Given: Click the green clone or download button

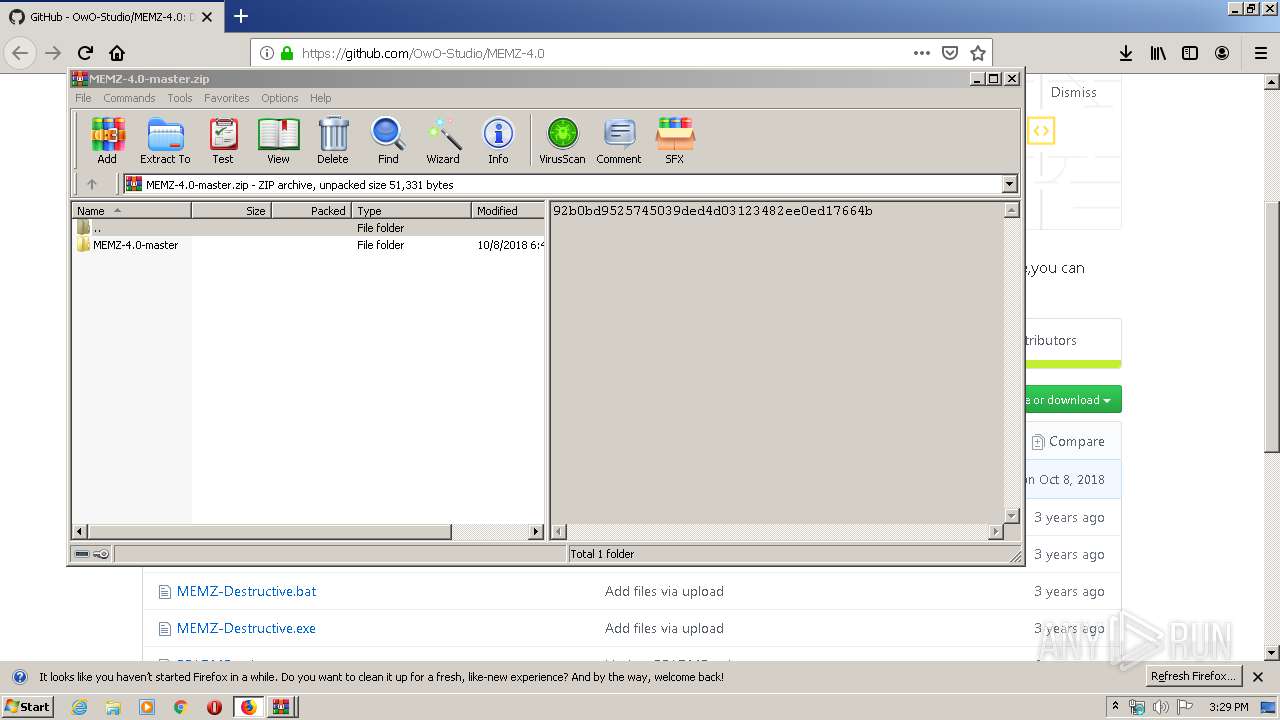Looking at the screenshot, I should [x=1074, y=400].
